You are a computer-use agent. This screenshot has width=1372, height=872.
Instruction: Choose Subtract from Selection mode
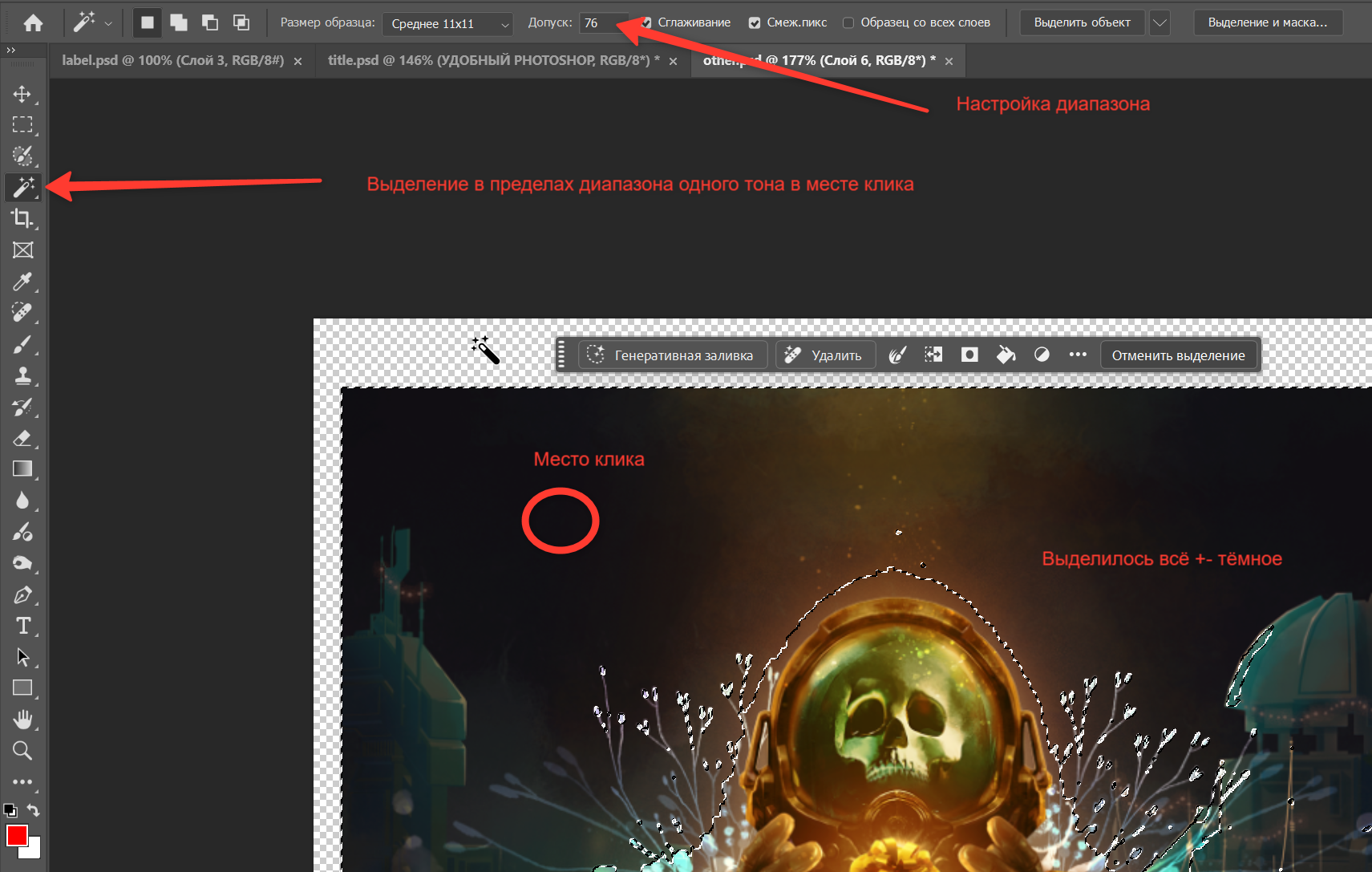(210, 22)
